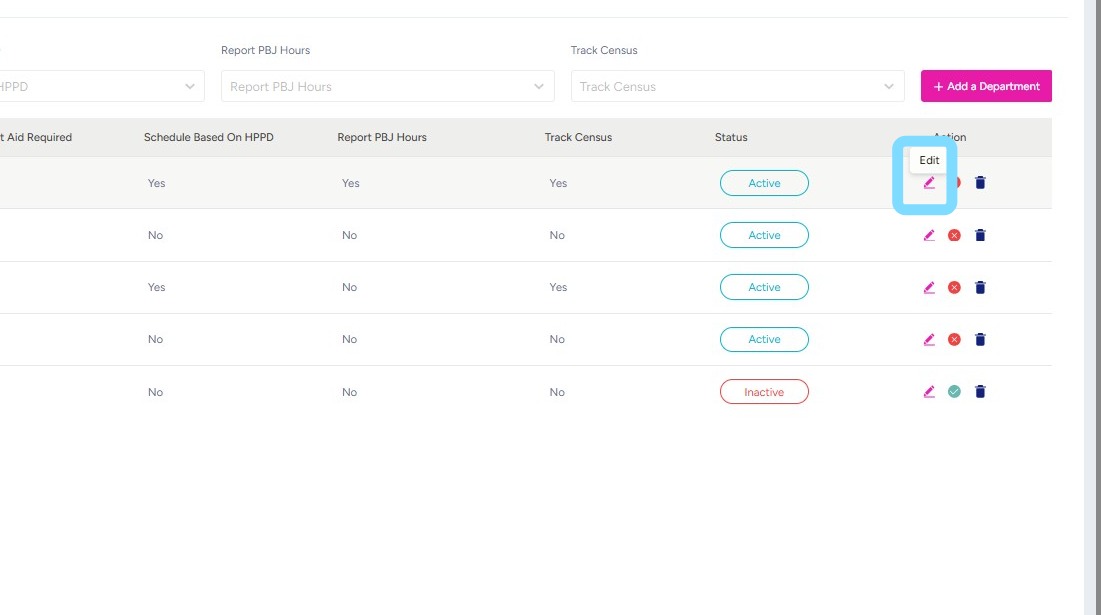Deactivate the second row using the red X
The width and height of the screenshot is (1101, 615).
click(x=954, y=235)
